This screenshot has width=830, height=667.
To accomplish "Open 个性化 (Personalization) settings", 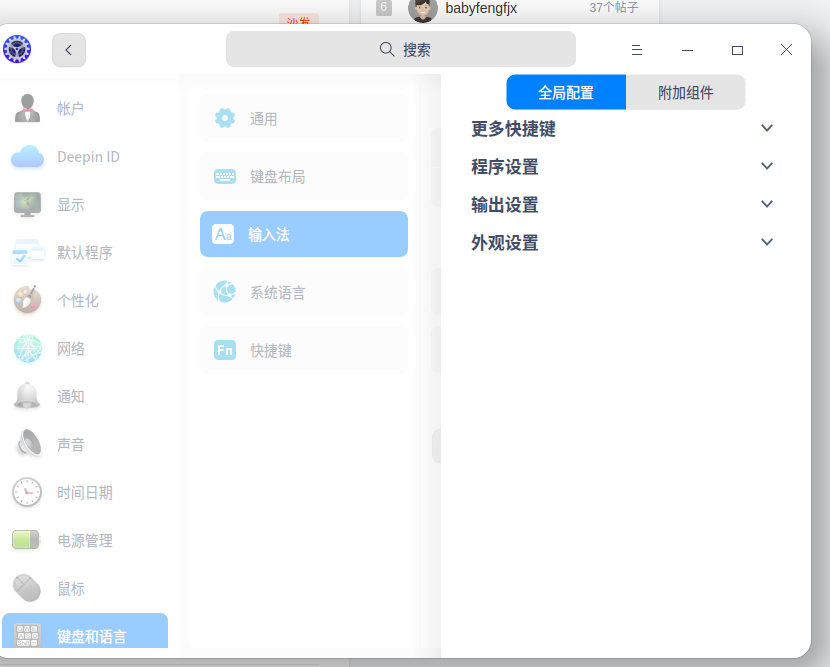I will tap(26, 300).
